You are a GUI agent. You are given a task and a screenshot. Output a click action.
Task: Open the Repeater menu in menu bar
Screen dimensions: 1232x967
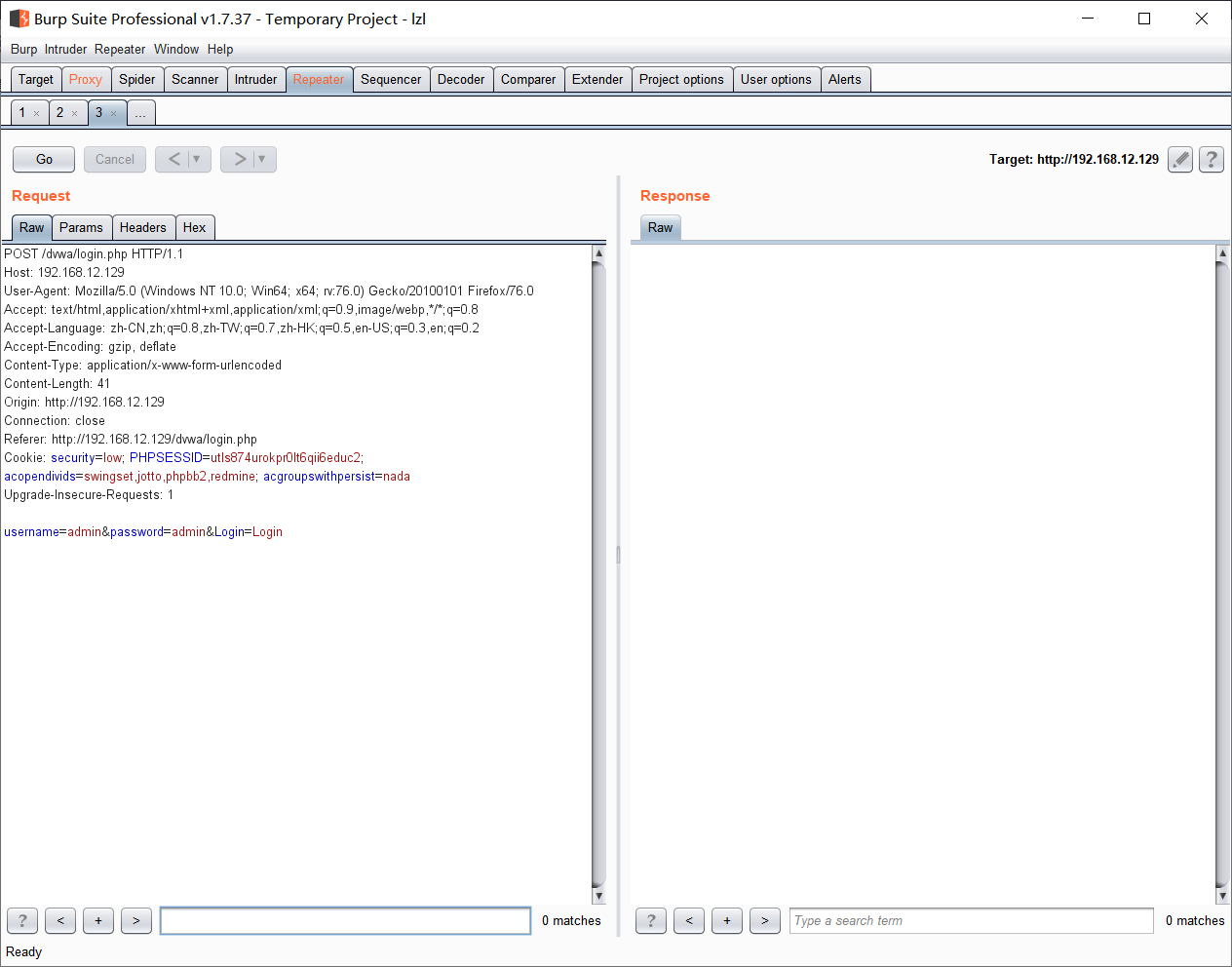click(120, 49)
